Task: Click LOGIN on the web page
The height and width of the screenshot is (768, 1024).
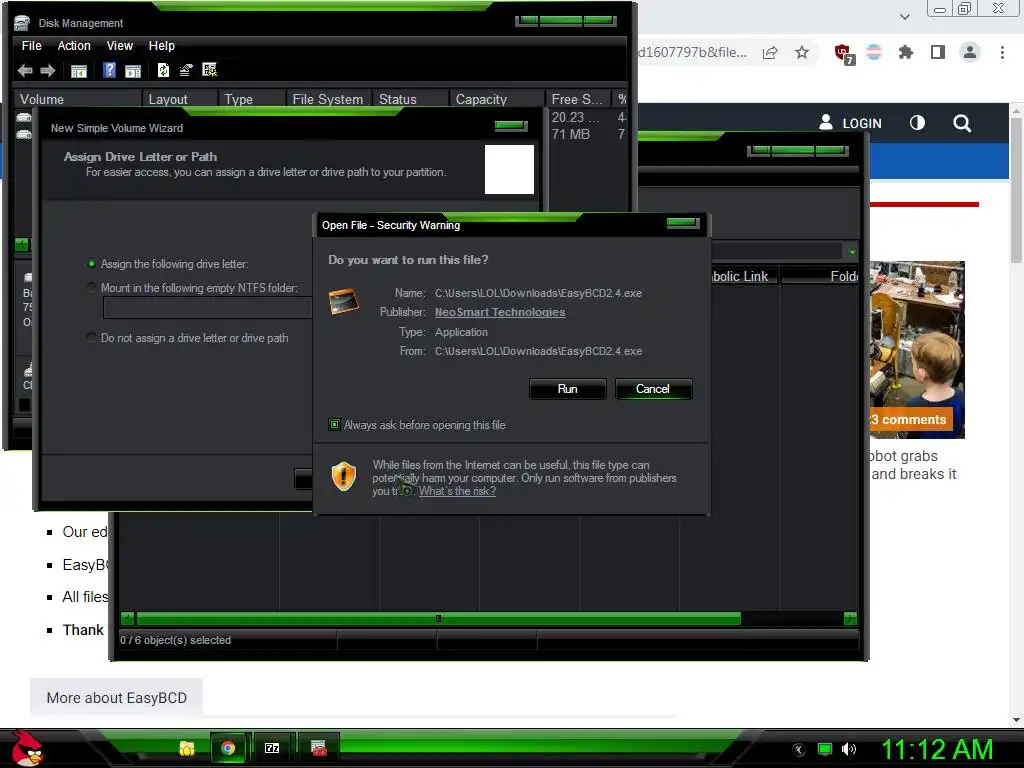Action: tap(850, 123)
